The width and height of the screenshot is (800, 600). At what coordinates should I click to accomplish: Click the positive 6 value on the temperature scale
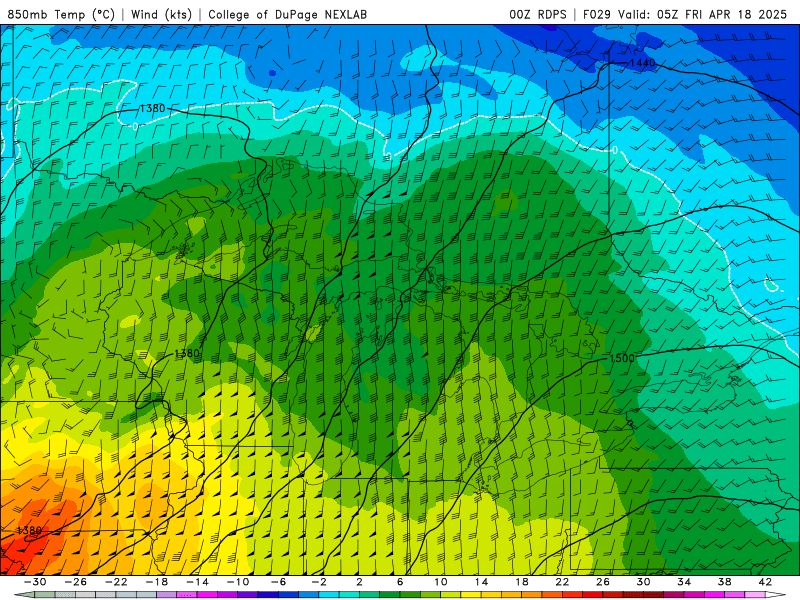400,582
